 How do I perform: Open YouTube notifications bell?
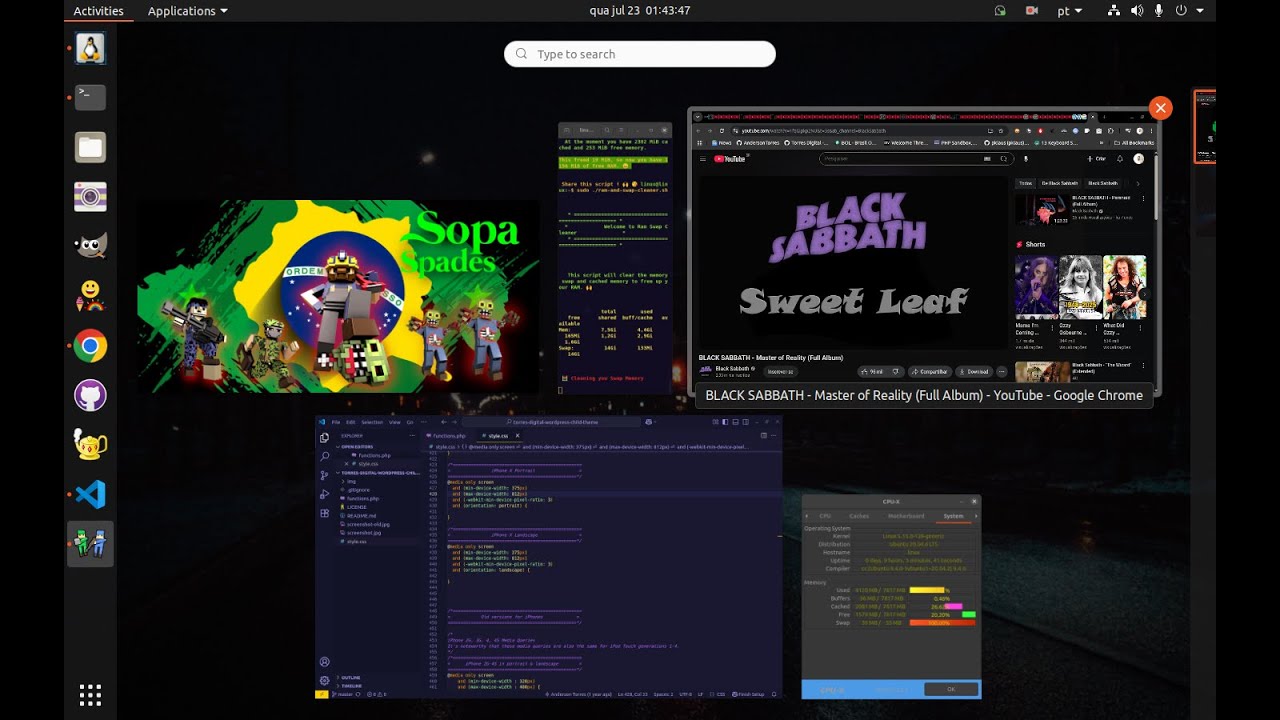1120,158
